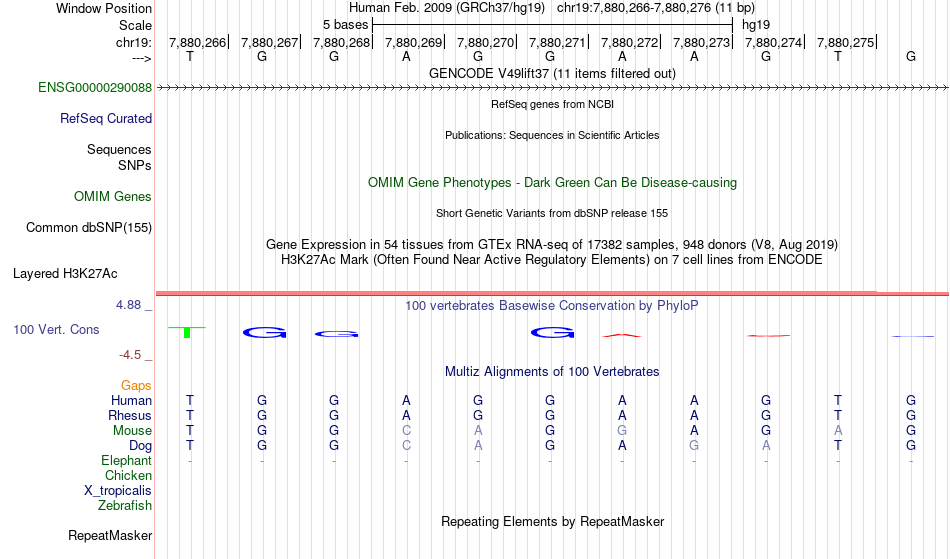Click the ---> sequence direction arrow label
This screenshot has width=950, height=559.
point(142,59)
